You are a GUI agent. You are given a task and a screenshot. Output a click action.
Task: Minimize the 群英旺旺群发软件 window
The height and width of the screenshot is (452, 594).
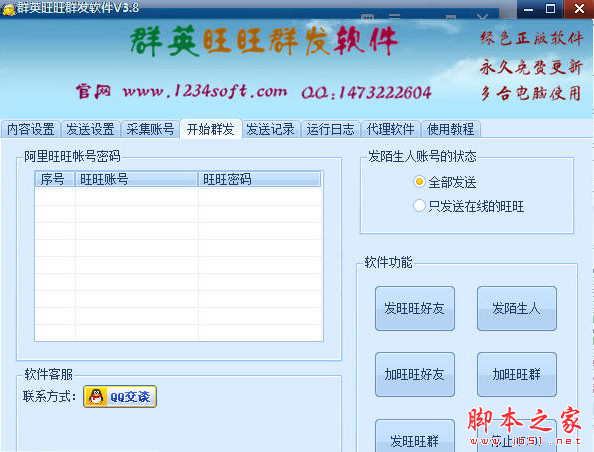(x=528, y=9)
